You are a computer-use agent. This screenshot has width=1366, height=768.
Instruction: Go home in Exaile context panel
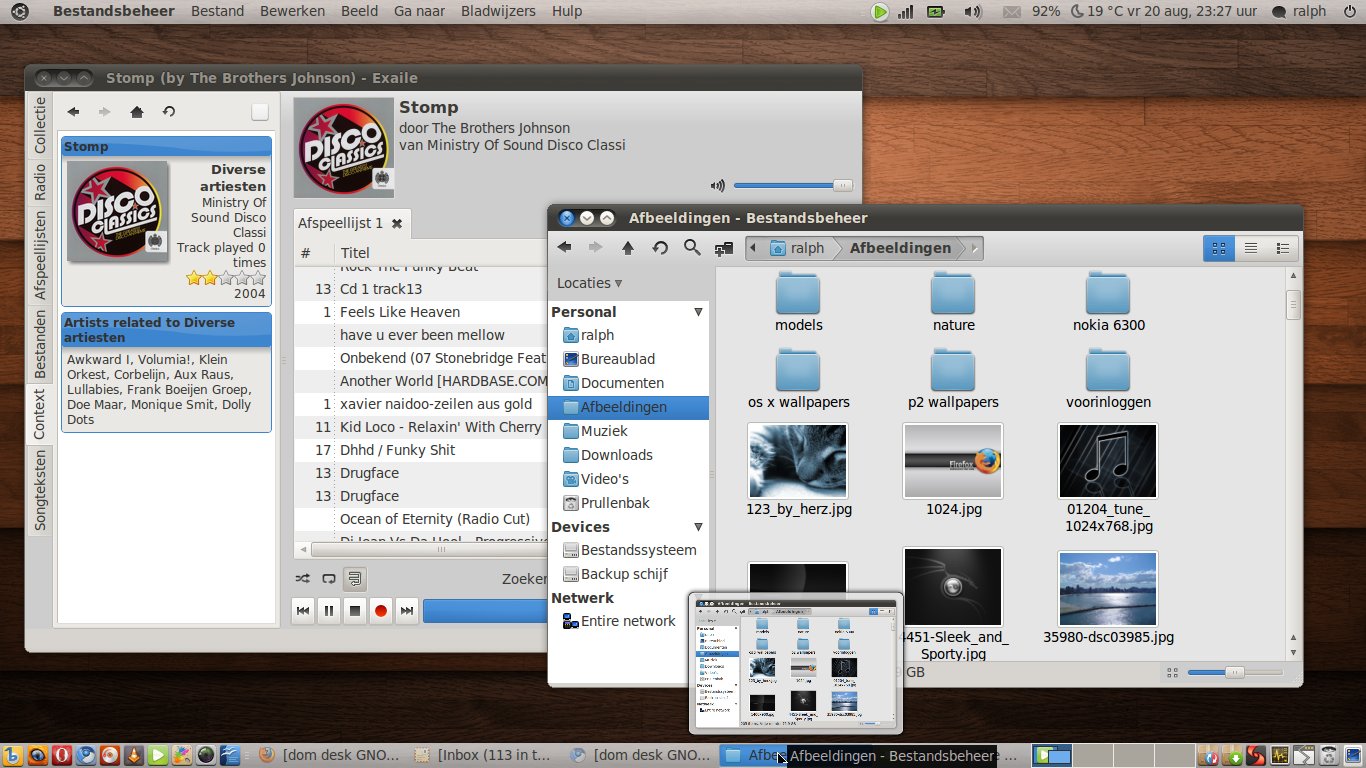pyautogui.click(x=137, y=112)
